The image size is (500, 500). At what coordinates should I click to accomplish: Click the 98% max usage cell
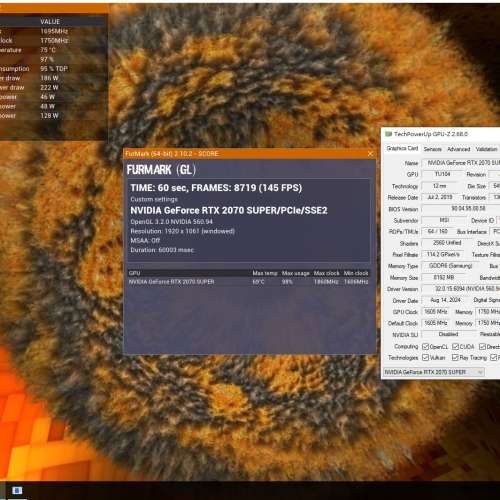pos(287,282)
